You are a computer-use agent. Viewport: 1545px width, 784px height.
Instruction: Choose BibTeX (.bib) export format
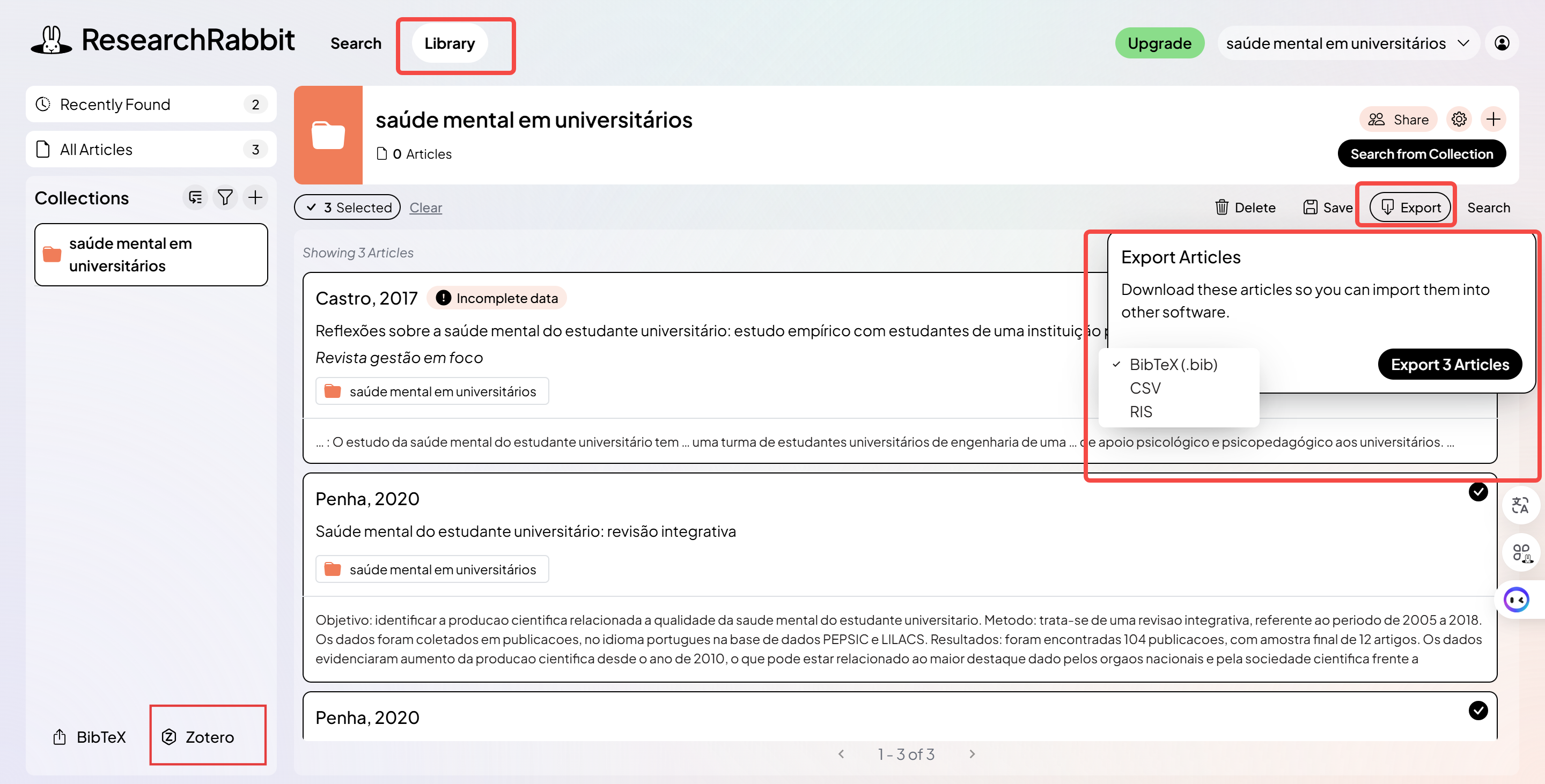point(1173,365)
